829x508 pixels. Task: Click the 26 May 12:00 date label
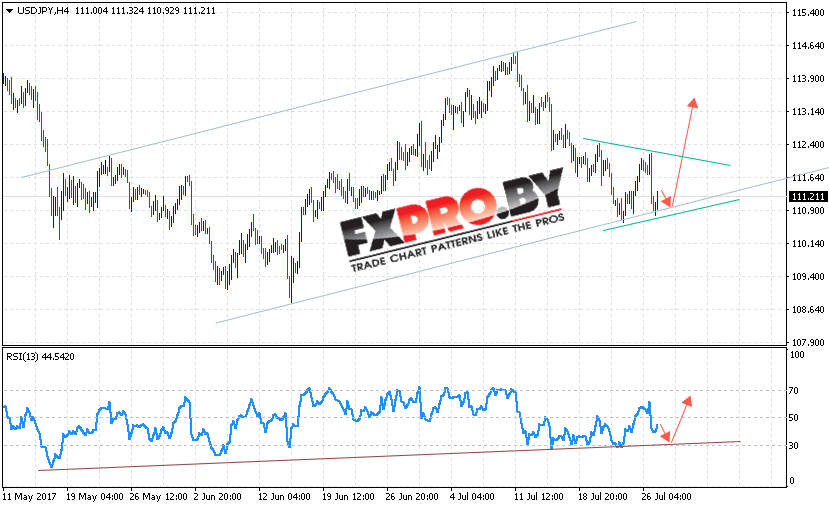tap(159, 497)
